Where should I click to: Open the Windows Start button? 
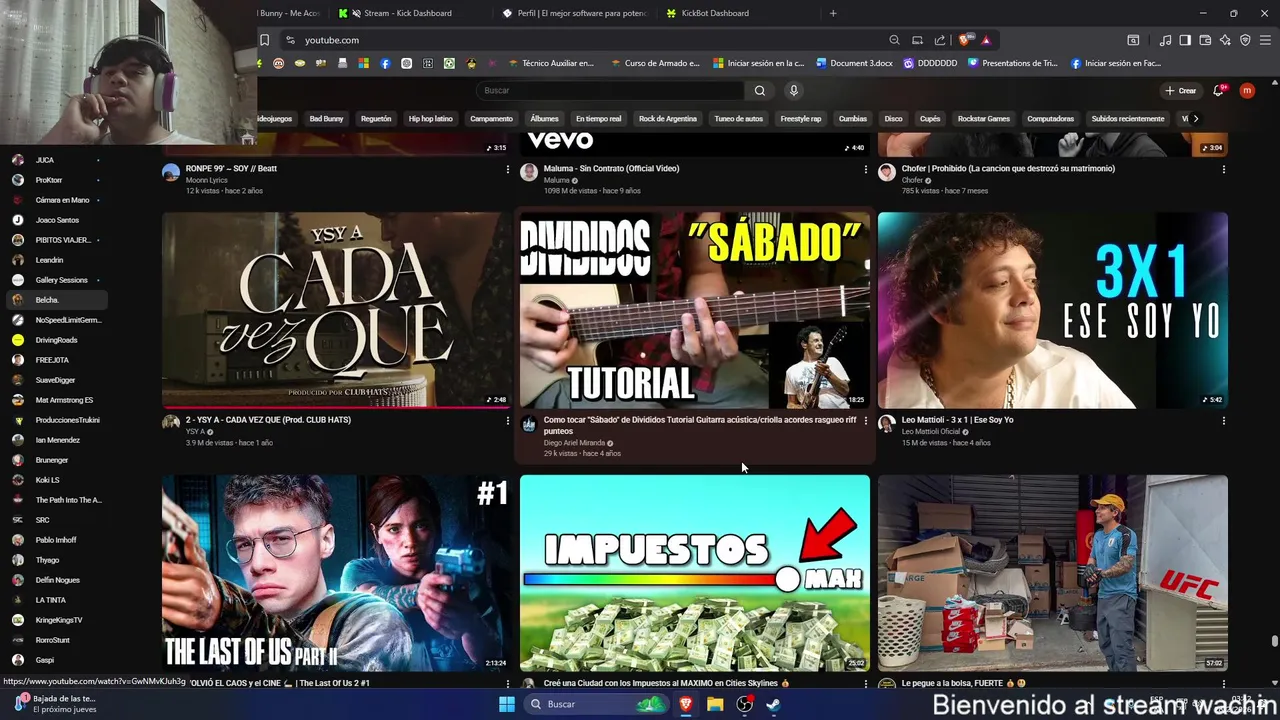point(507,704)
